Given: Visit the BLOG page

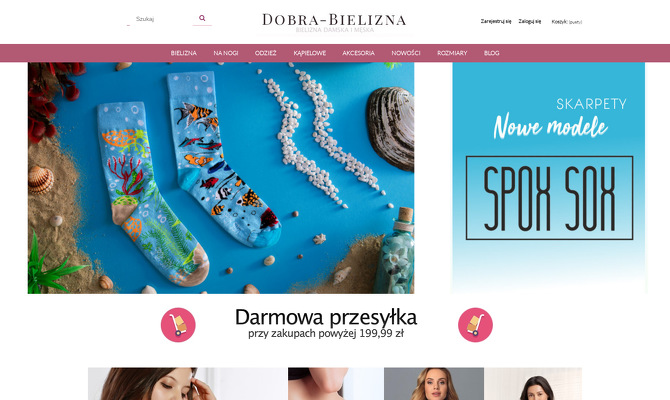Looking at the screenshot, I should [x=491, y=53].
